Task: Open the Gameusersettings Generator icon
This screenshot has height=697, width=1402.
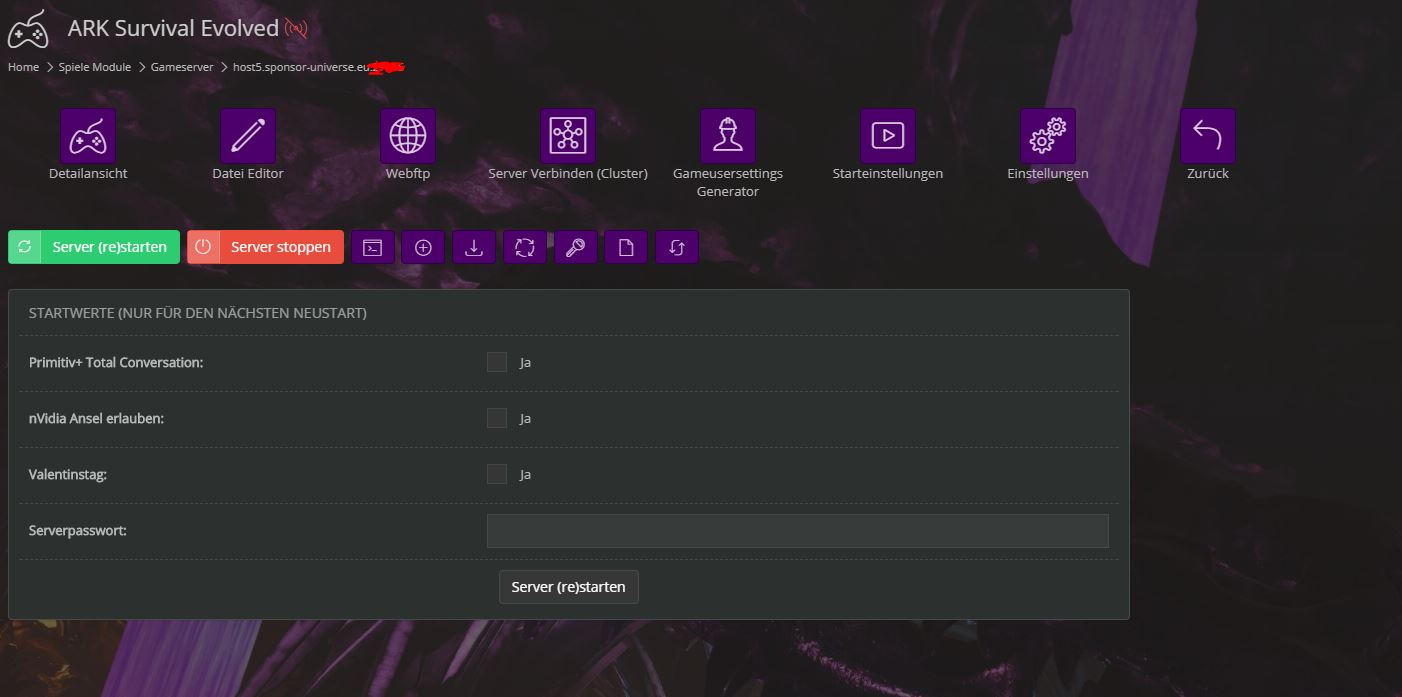Action: click(x=728, y=136)
